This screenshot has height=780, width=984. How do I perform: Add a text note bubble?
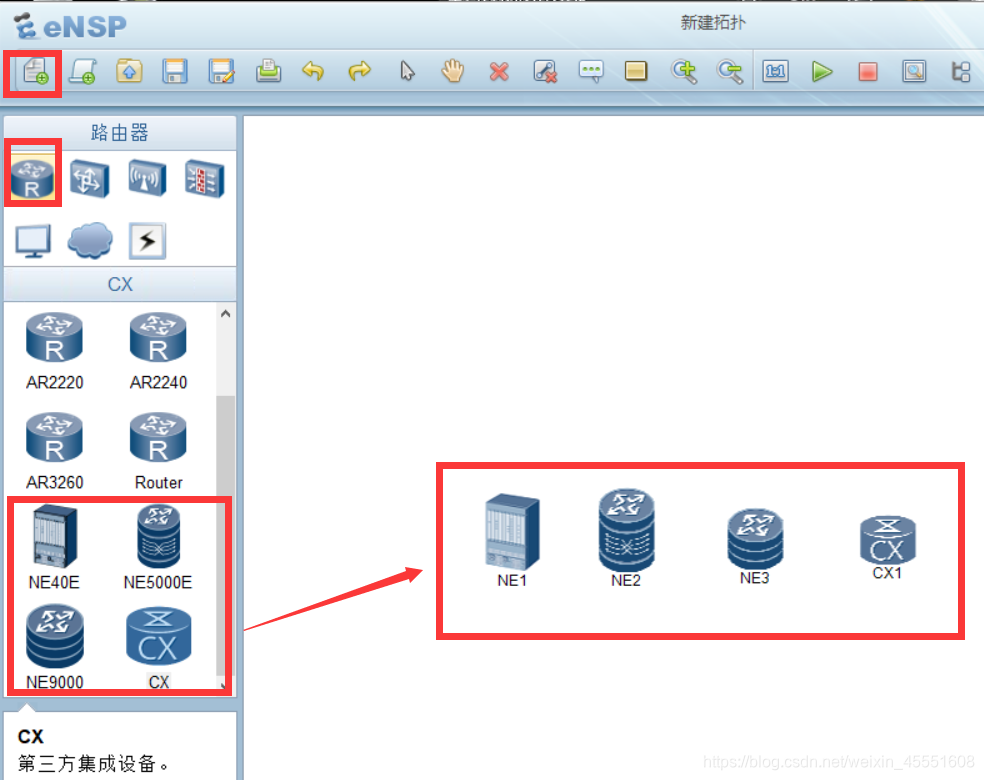pos(591,71)
